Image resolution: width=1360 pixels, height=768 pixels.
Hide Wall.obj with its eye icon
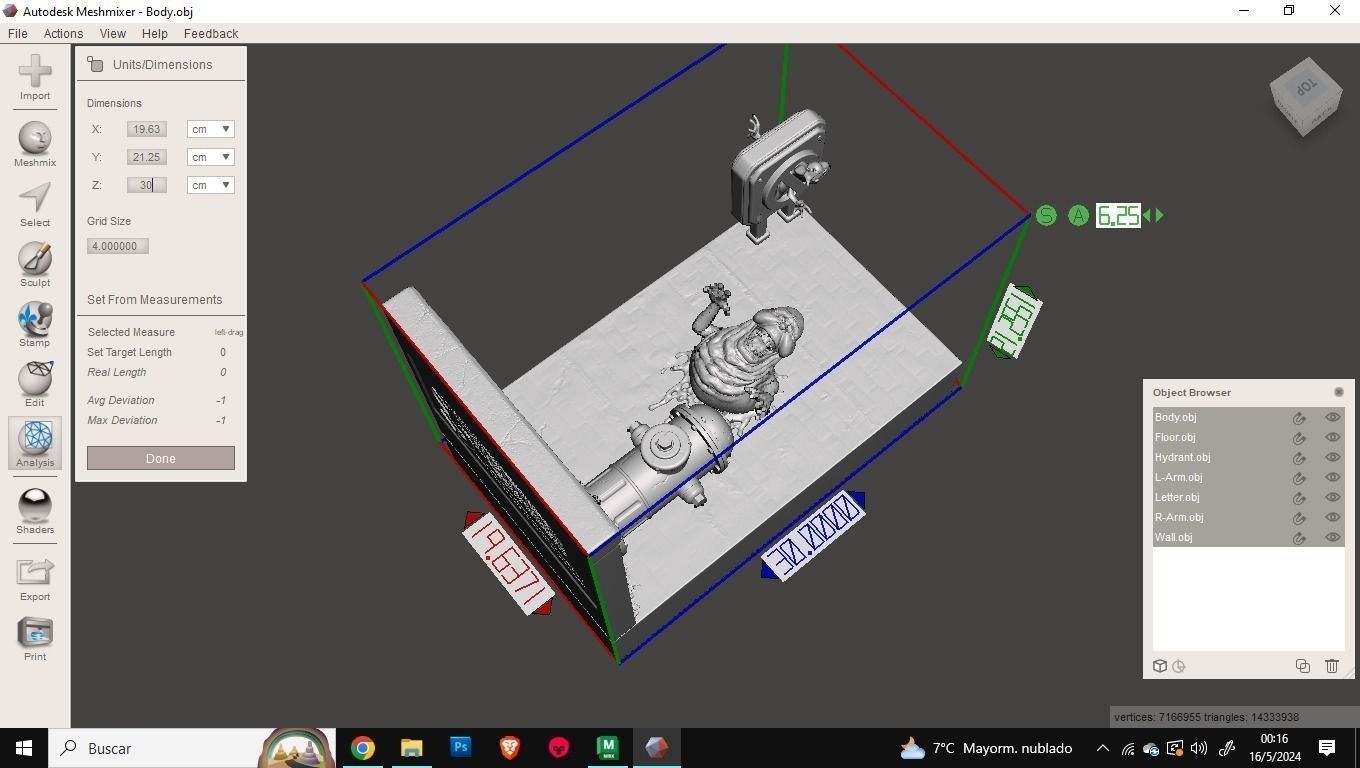point(1332,537)
